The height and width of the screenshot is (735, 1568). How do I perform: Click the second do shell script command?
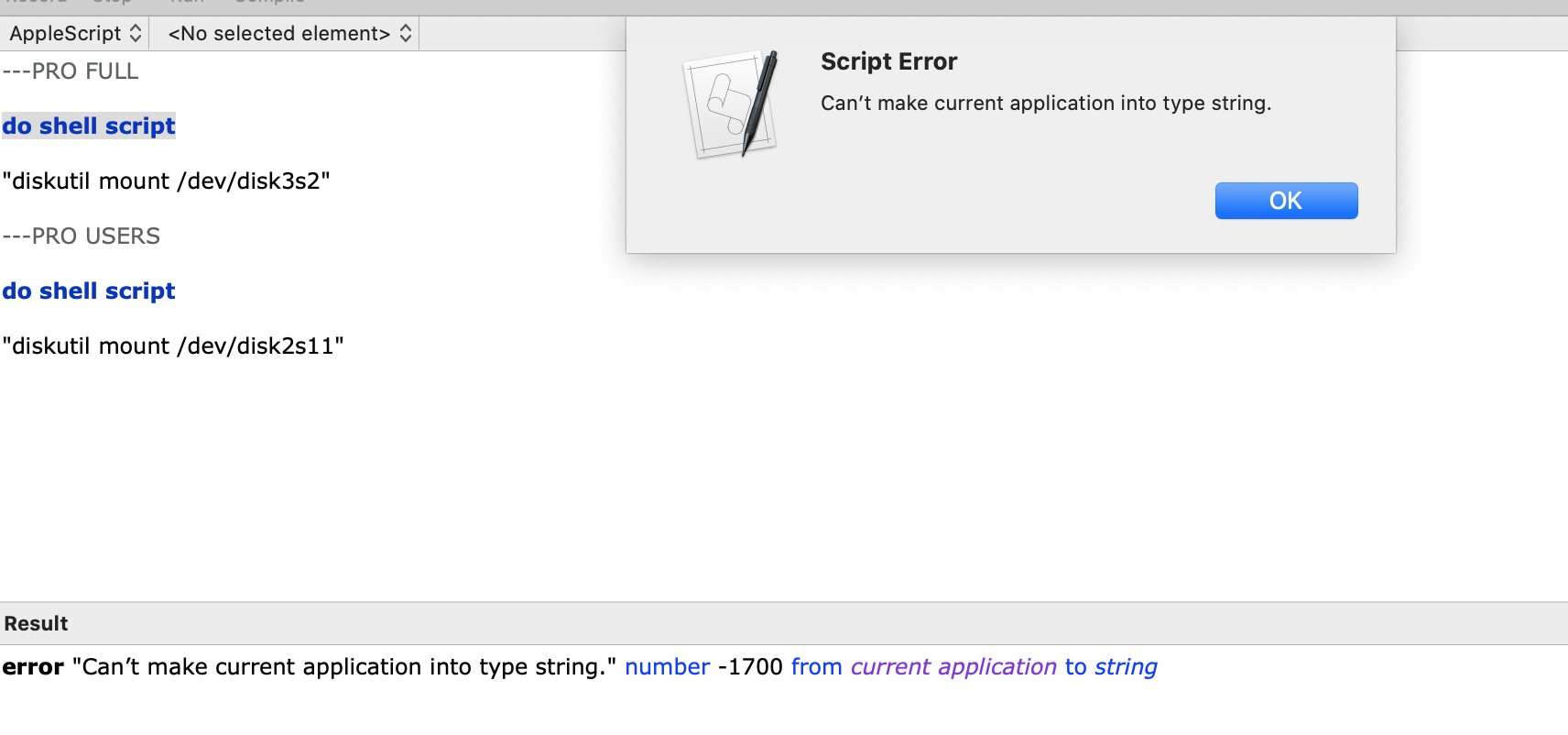[x=89, y=291]
